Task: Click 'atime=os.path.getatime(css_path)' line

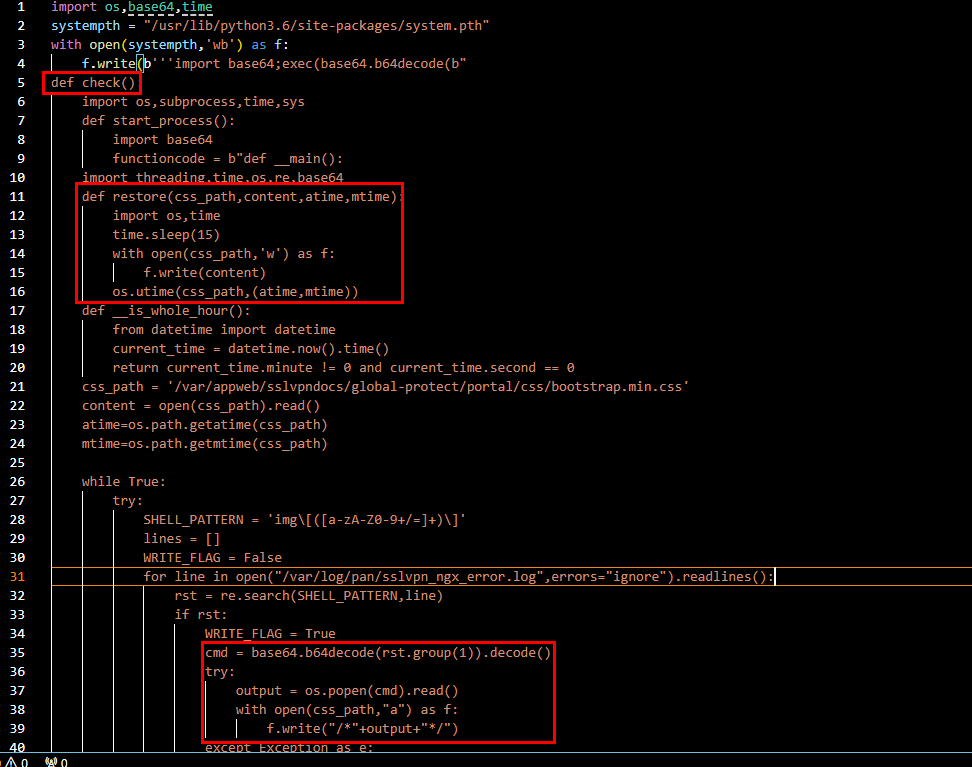Action: click(x=205, y=424)
